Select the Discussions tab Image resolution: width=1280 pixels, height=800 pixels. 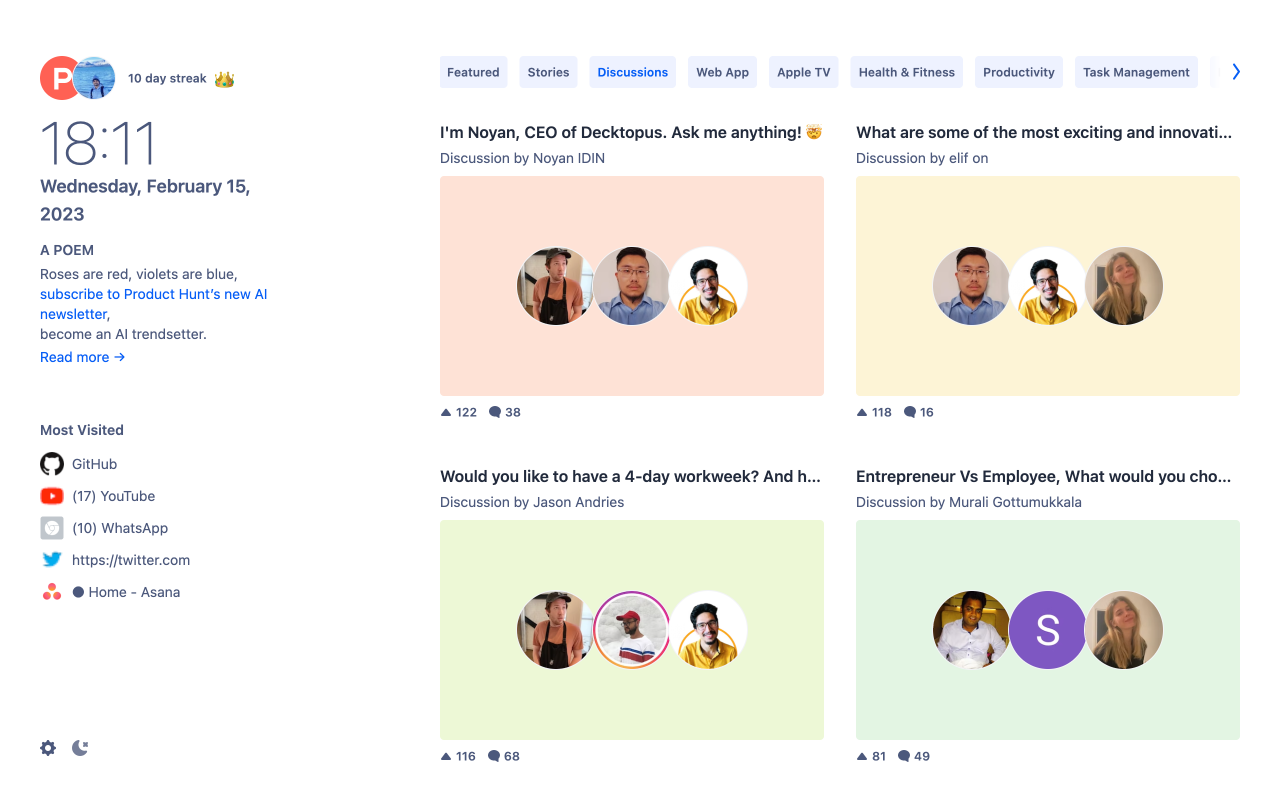633,72
